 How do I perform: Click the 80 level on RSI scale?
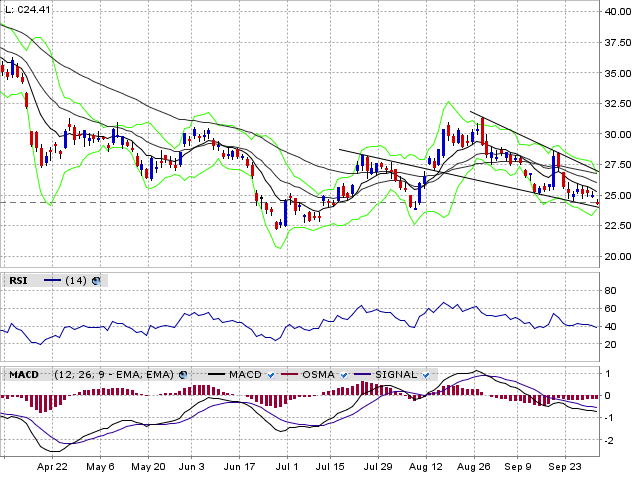pyautogui.click(x=609, y=290)
